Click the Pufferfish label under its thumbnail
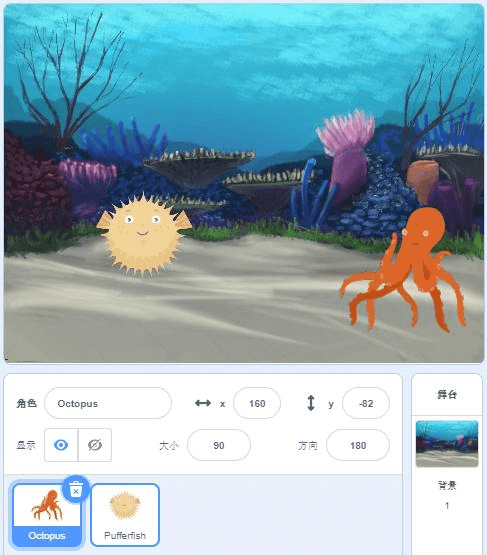This screenshot has width=487, height=555. (x=125, y=536)
